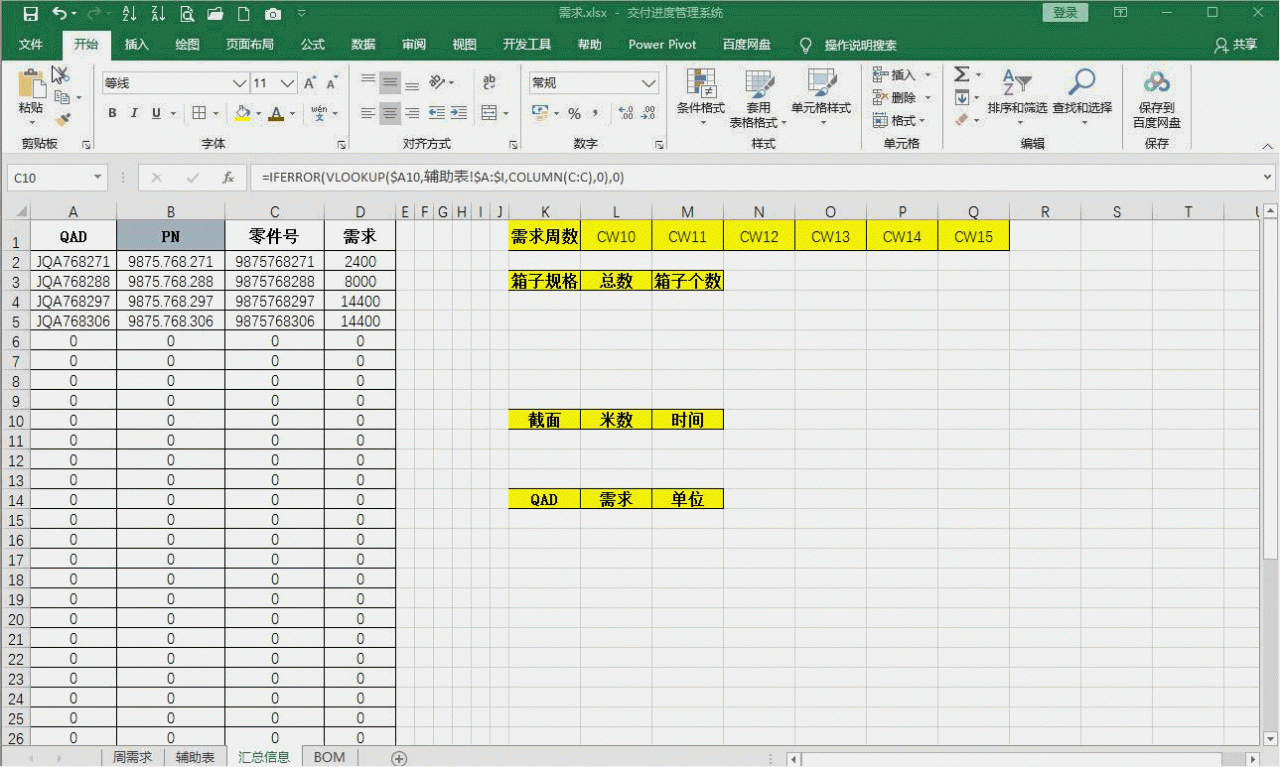The width and height of the screenshot is (1280, 767).
Task: Toggle italic formatting
Action: (135, 113)
